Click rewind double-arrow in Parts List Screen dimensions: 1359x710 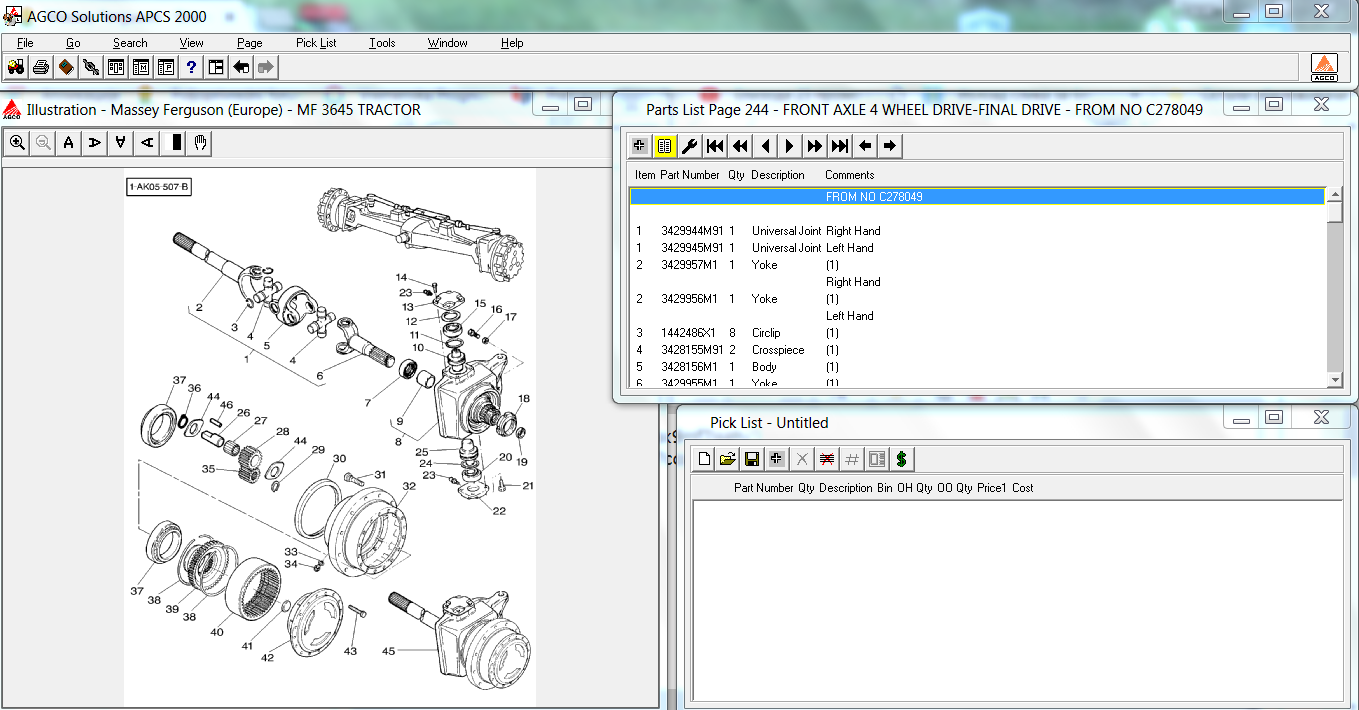[x=740, y=146]
